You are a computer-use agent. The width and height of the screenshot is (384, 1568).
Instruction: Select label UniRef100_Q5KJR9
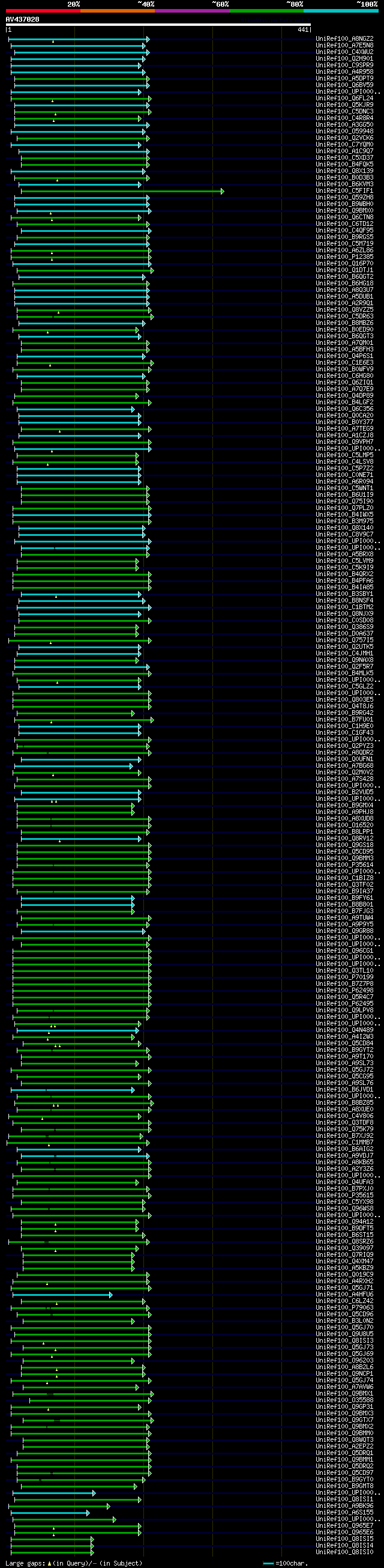(344, 105)
